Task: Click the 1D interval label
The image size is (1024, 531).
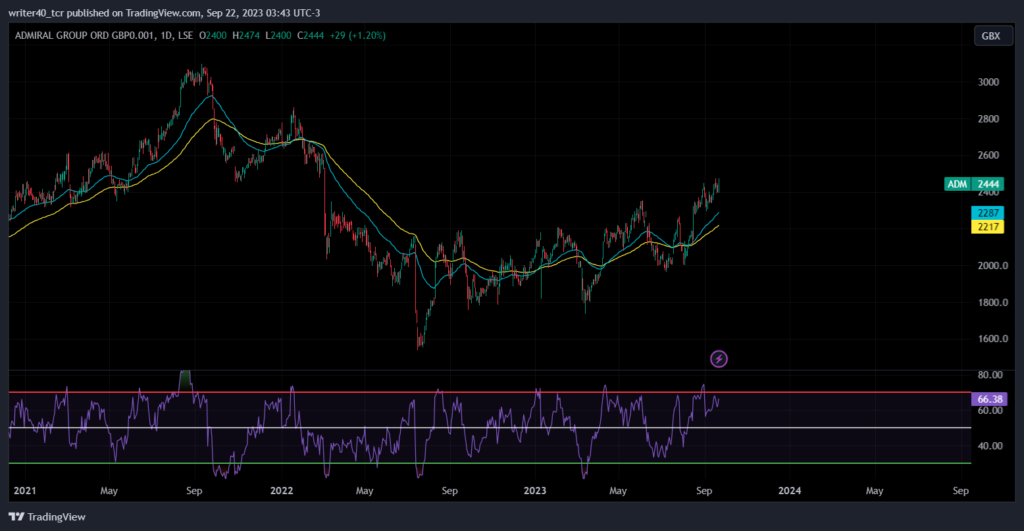Action: point(167,35)
